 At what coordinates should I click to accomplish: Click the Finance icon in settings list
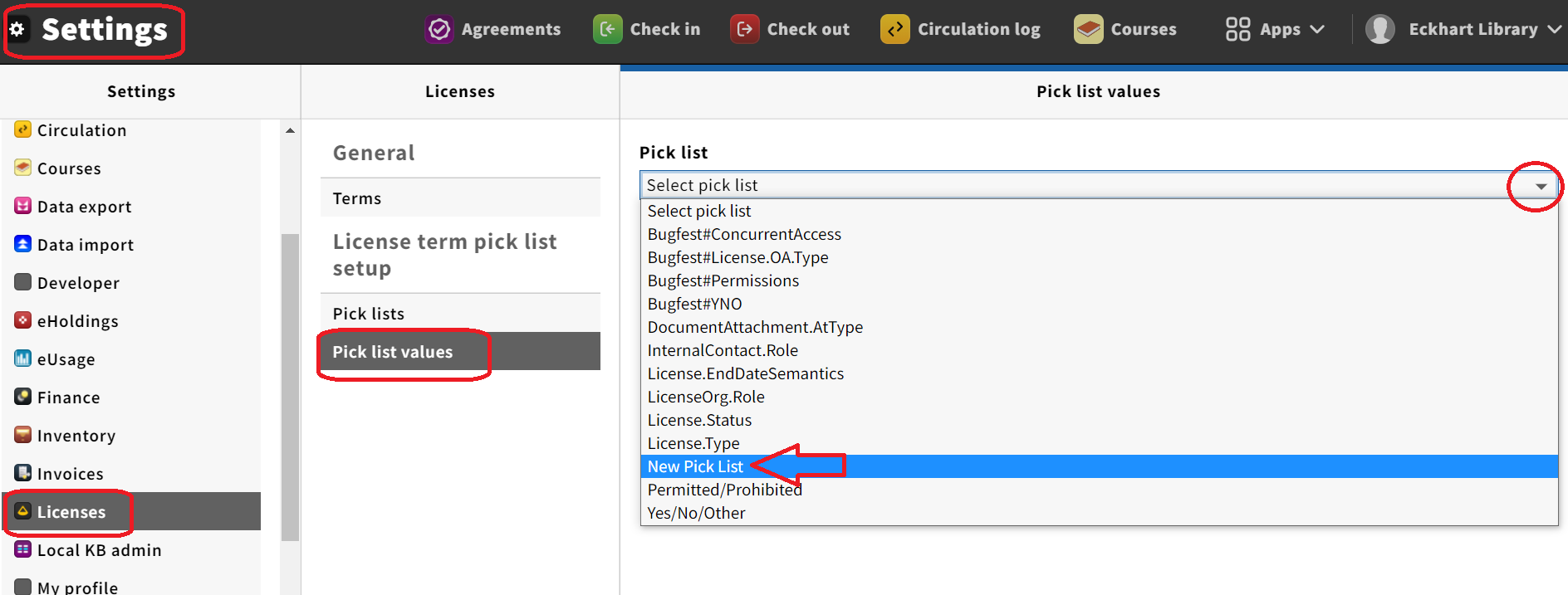pyautogui.click(x=23, y=397)
